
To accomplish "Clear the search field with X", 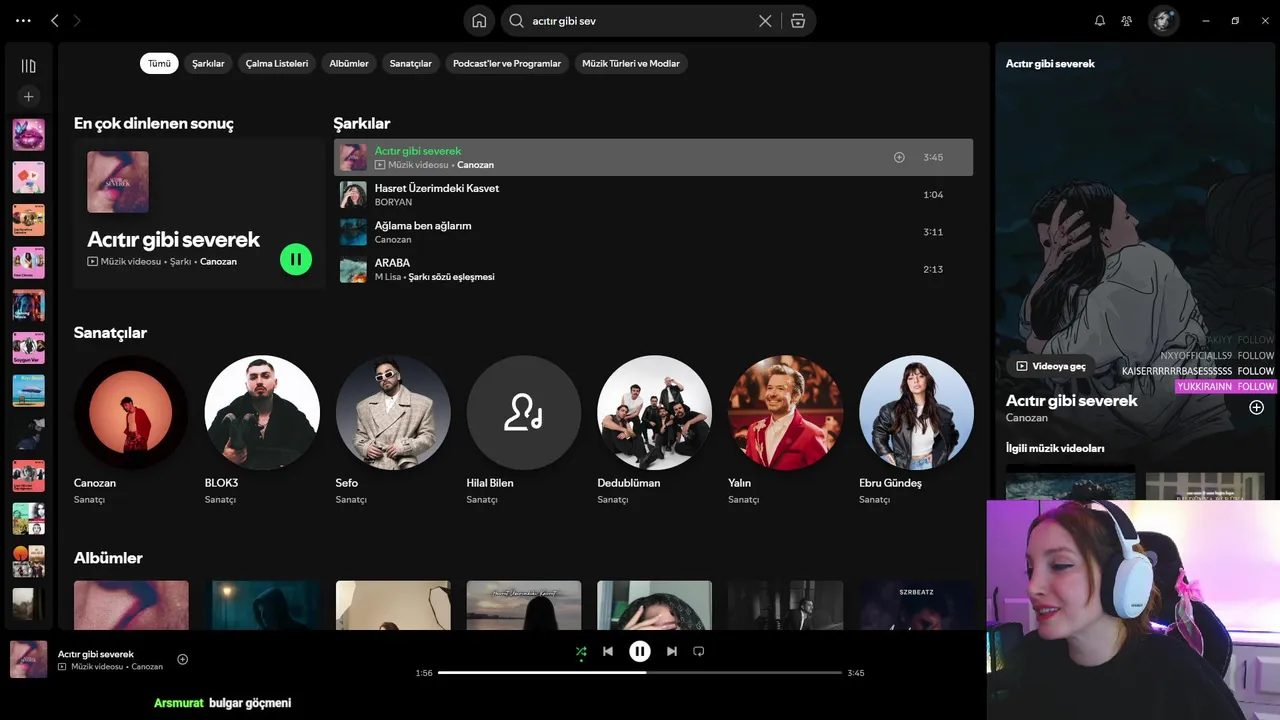I will click(765, 20).
